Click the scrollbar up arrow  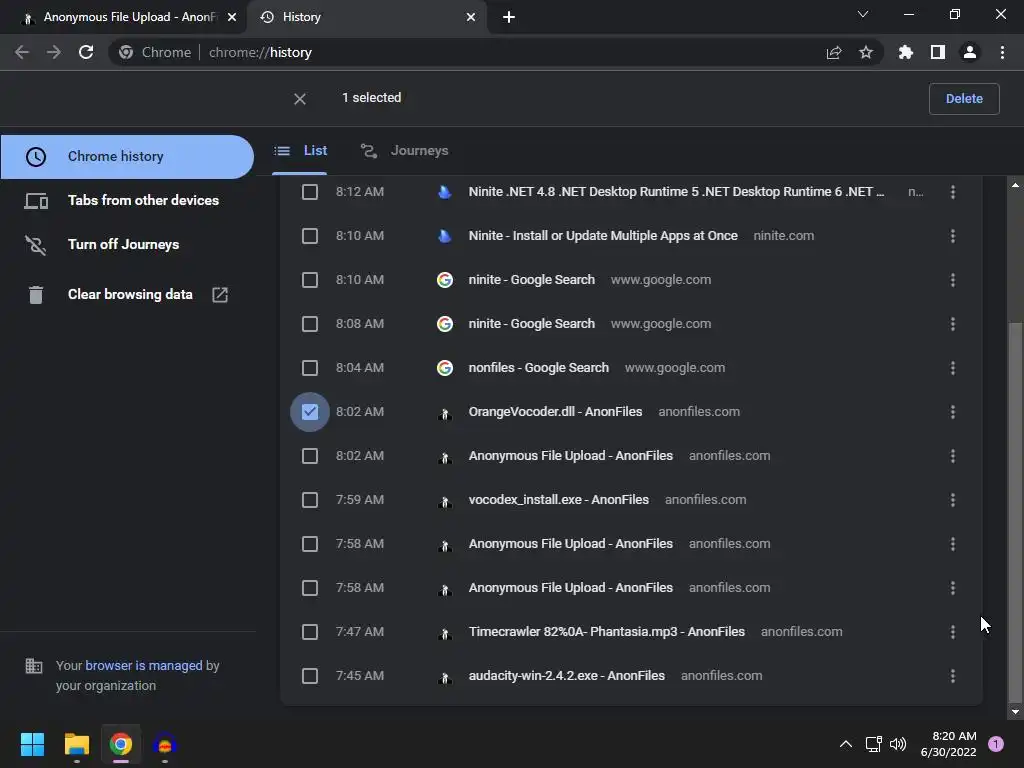click(1015, 185)
